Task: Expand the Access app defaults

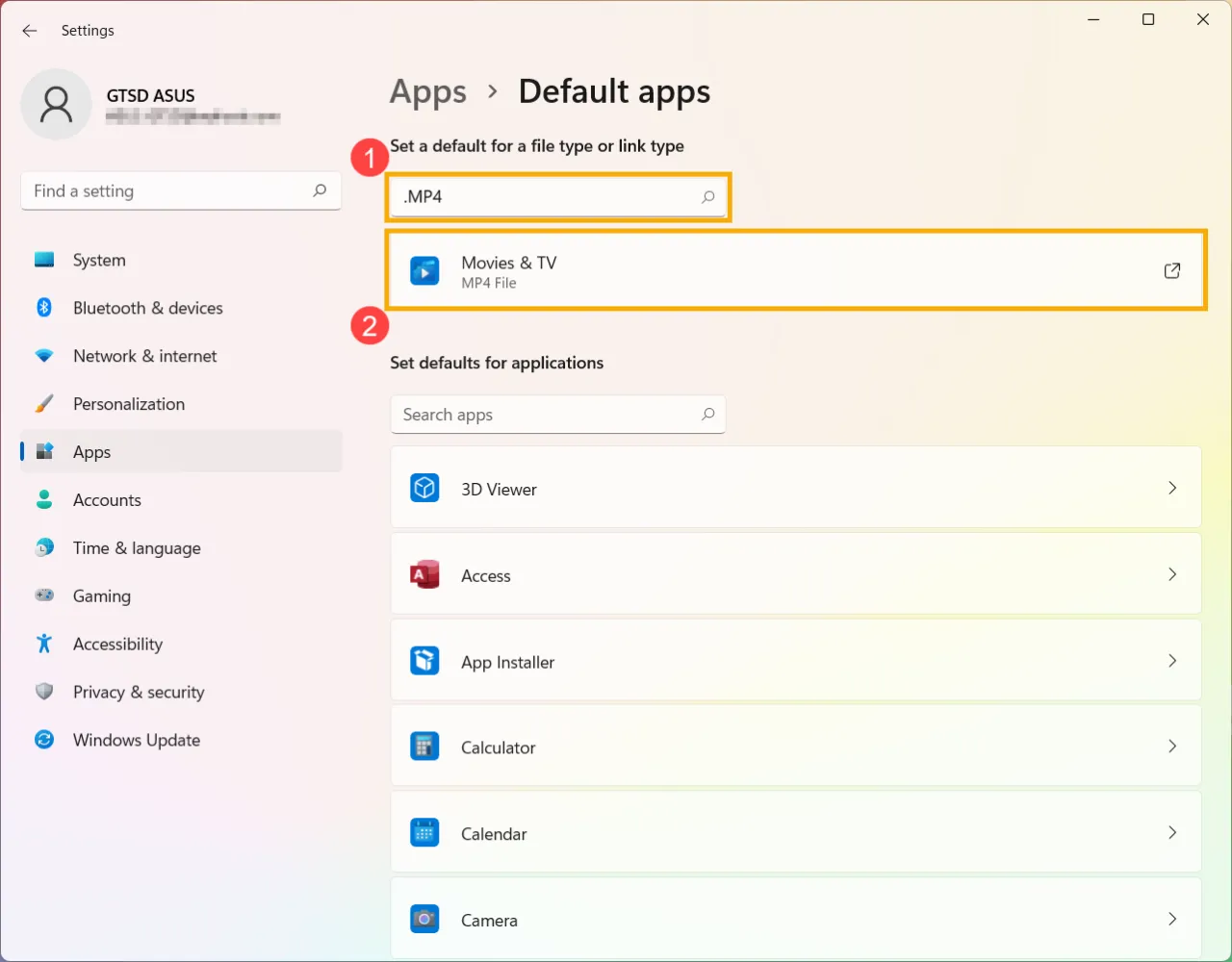Action: (1172, 574)
